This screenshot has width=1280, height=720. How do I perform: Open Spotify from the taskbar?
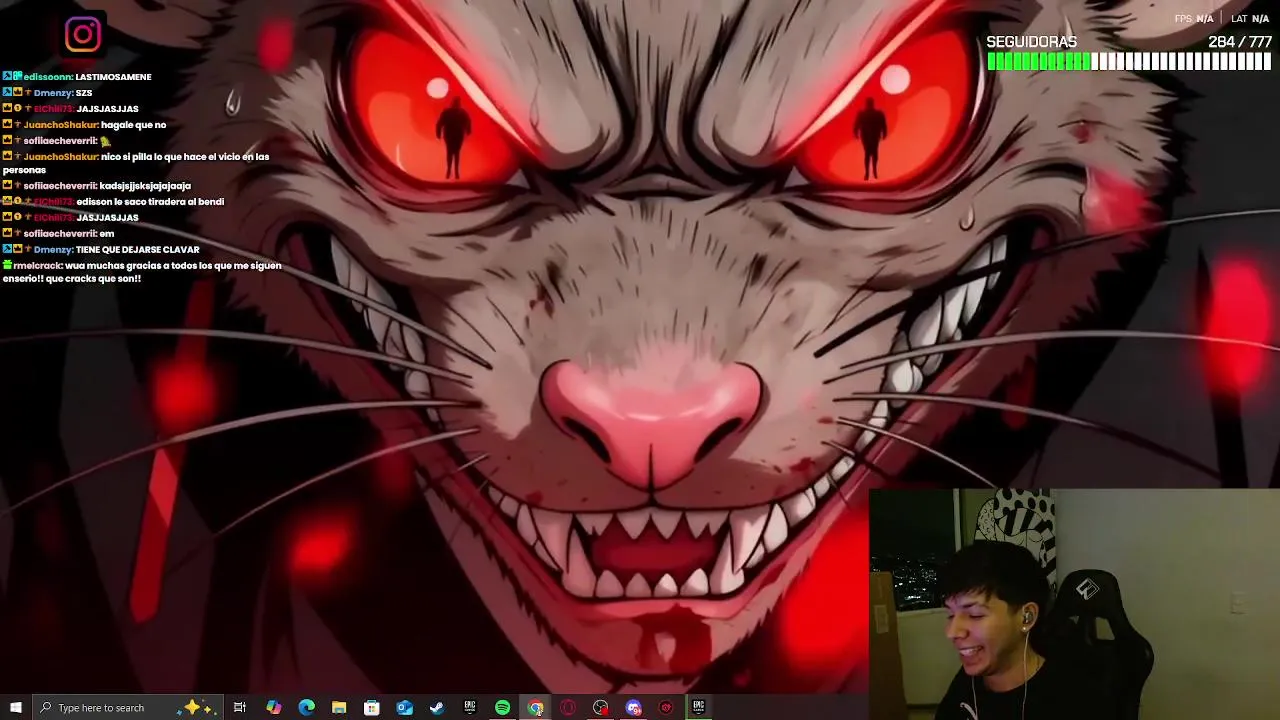[x=502, y=707]
